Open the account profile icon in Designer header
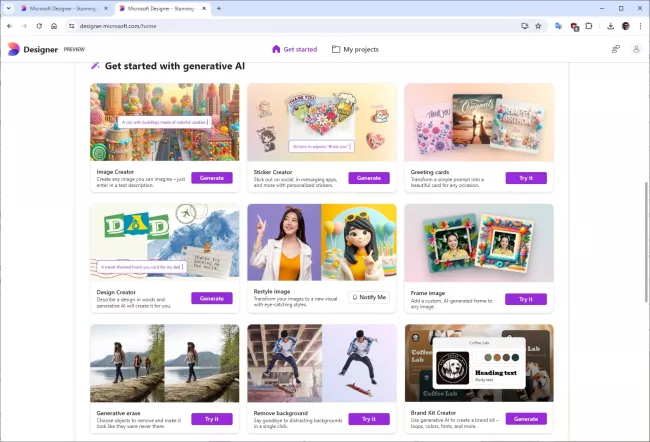The image size is (650, 442). coord(636,48)
